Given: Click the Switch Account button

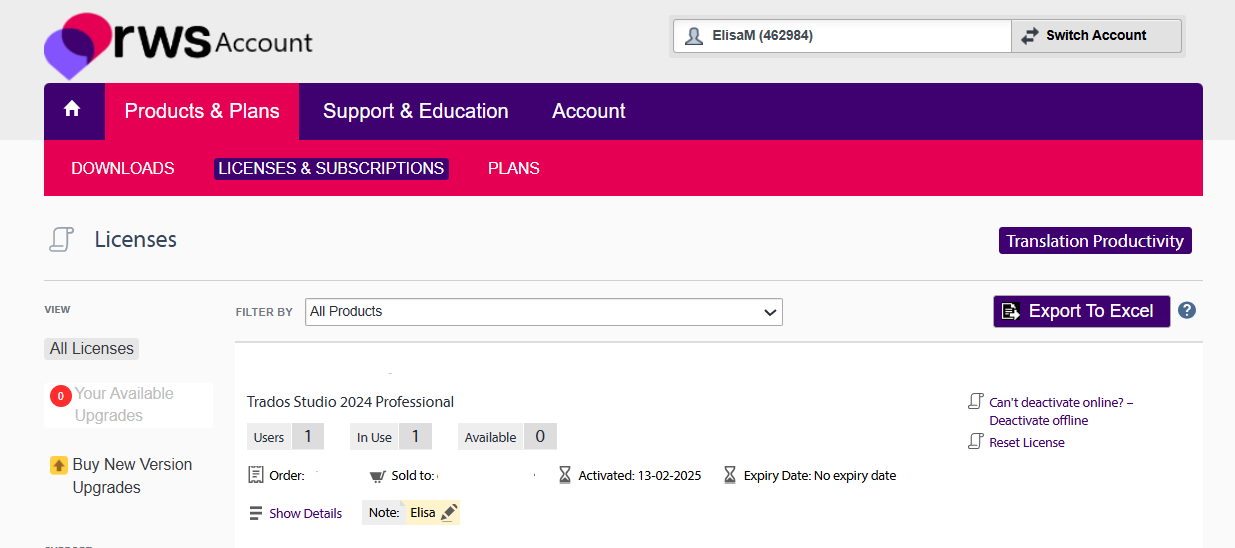Looking at the screenshot, I should tap(1095, 36).
